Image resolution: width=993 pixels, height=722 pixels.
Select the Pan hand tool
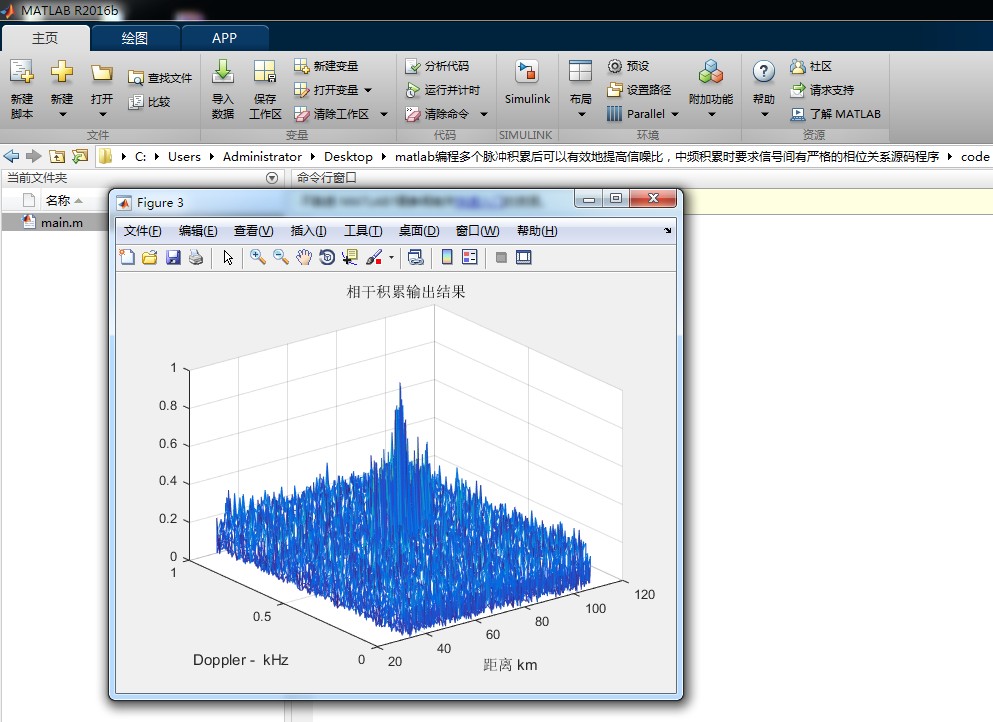[304, 257]
